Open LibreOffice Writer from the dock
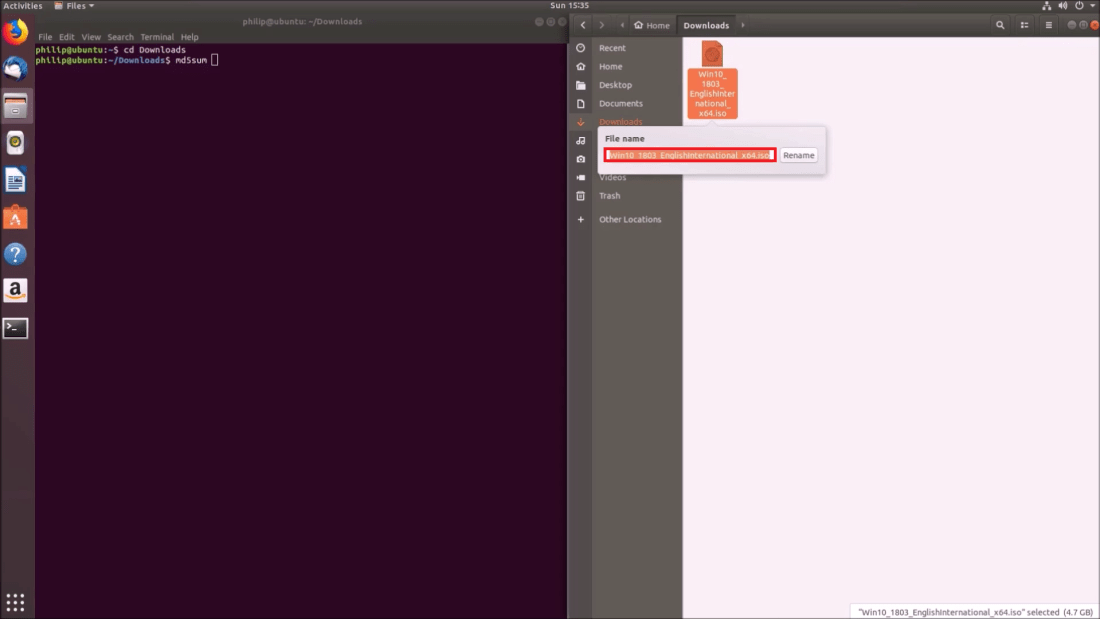 [x=15, y=180]
